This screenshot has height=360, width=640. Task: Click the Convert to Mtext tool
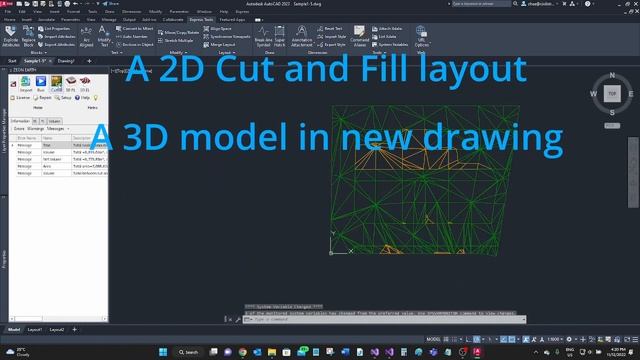coord(134,29)
